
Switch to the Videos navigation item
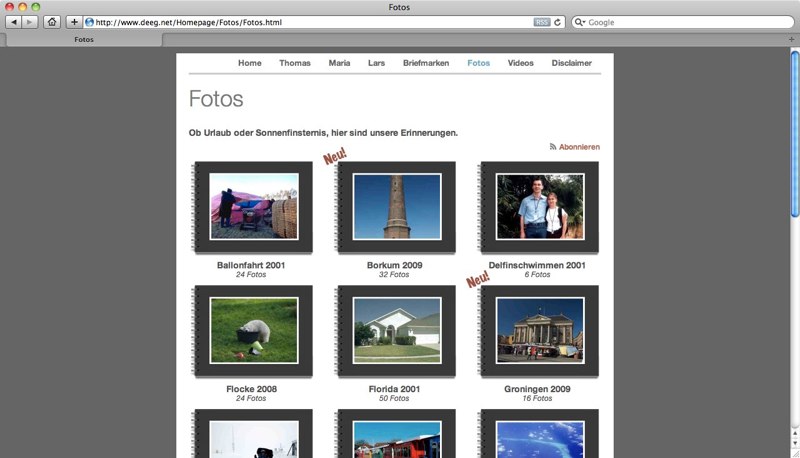pyautogui.click(x=520, y=63)
